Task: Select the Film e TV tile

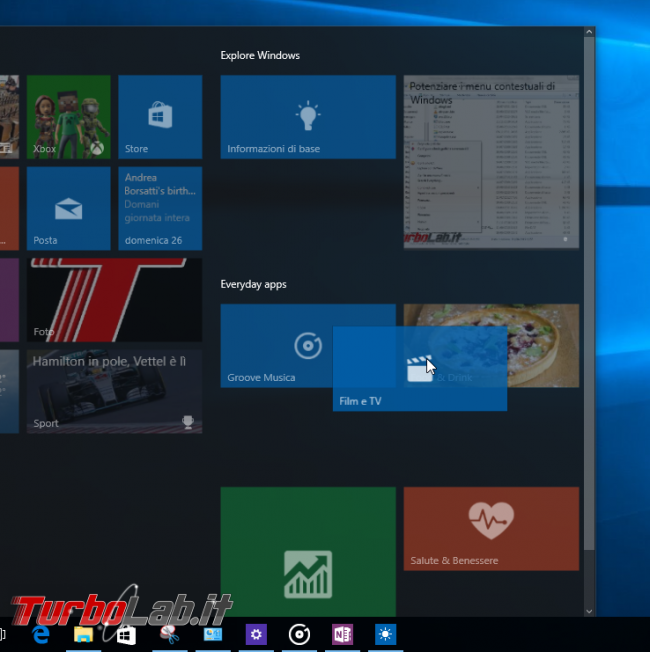Action: tap(420, 369)
